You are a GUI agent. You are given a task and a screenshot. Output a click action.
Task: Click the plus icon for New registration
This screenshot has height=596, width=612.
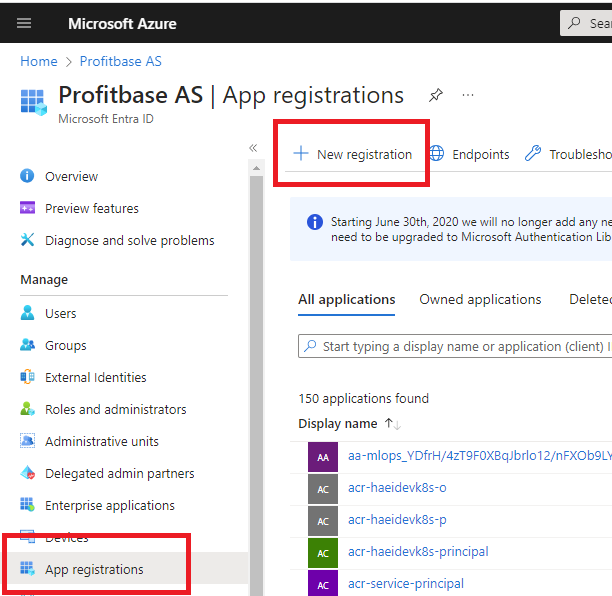[x=301, y=153]
